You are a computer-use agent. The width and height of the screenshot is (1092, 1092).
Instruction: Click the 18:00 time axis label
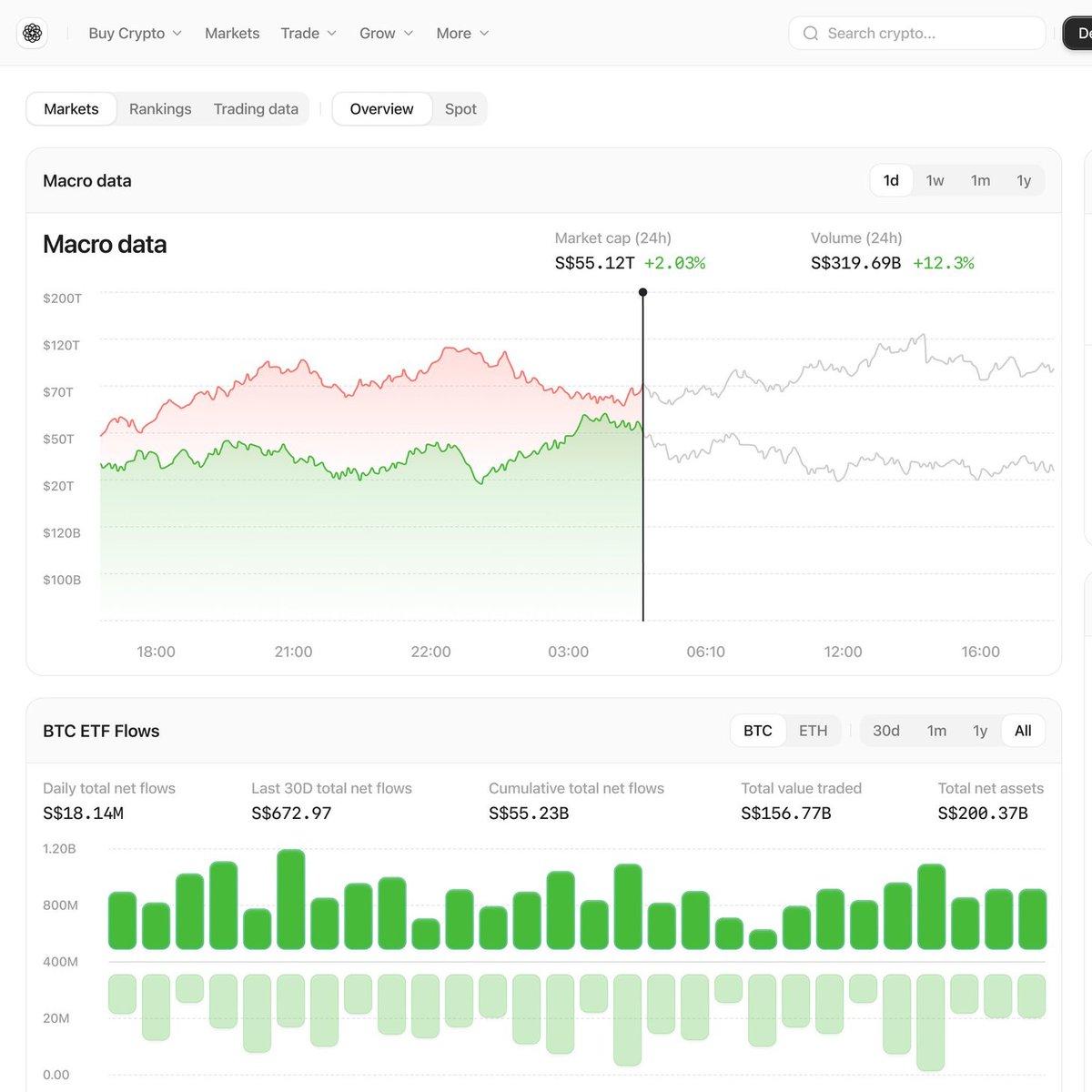point(156,652)
